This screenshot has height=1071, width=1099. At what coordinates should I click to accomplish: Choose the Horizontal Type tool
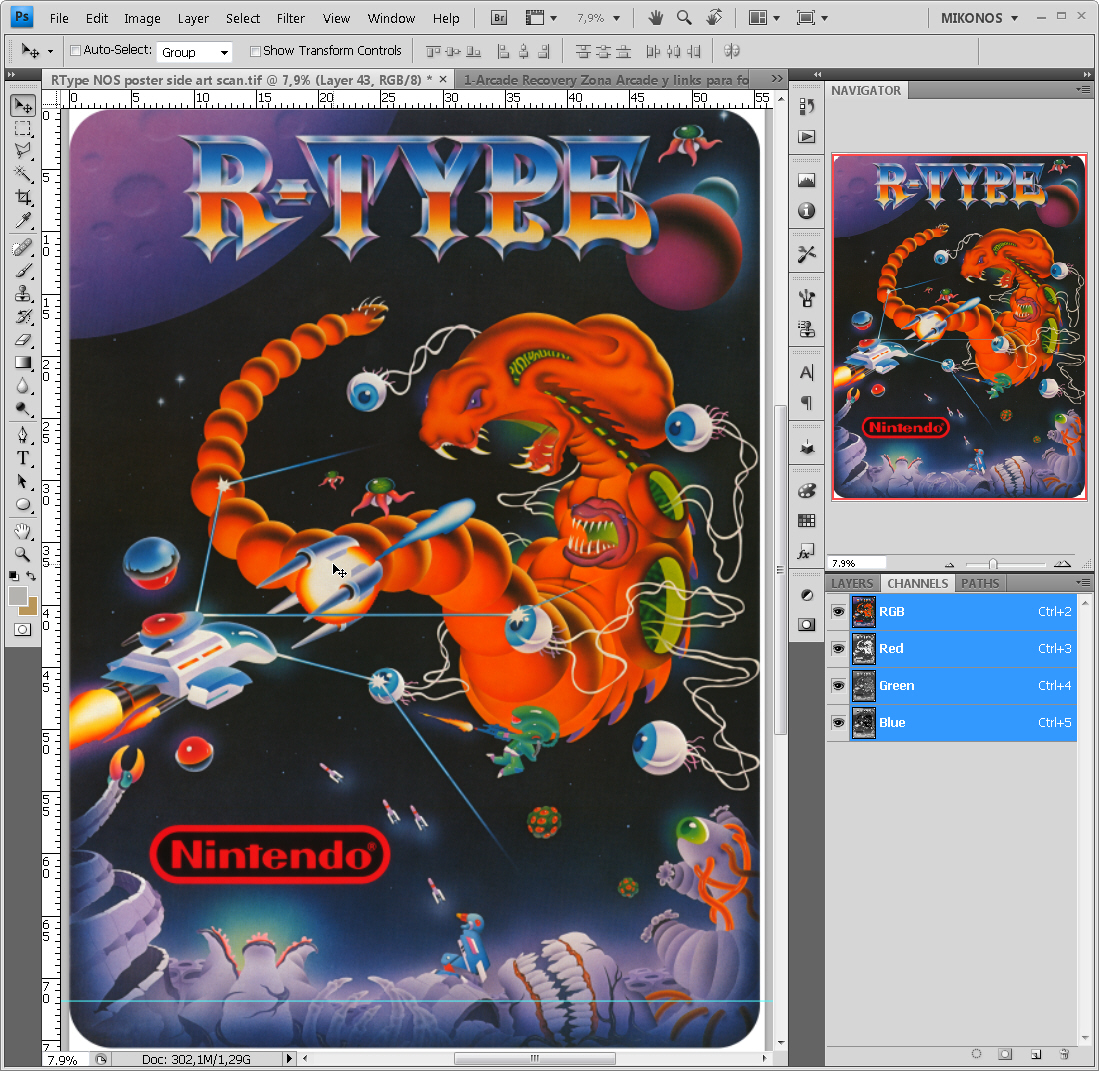pos(23,458)
